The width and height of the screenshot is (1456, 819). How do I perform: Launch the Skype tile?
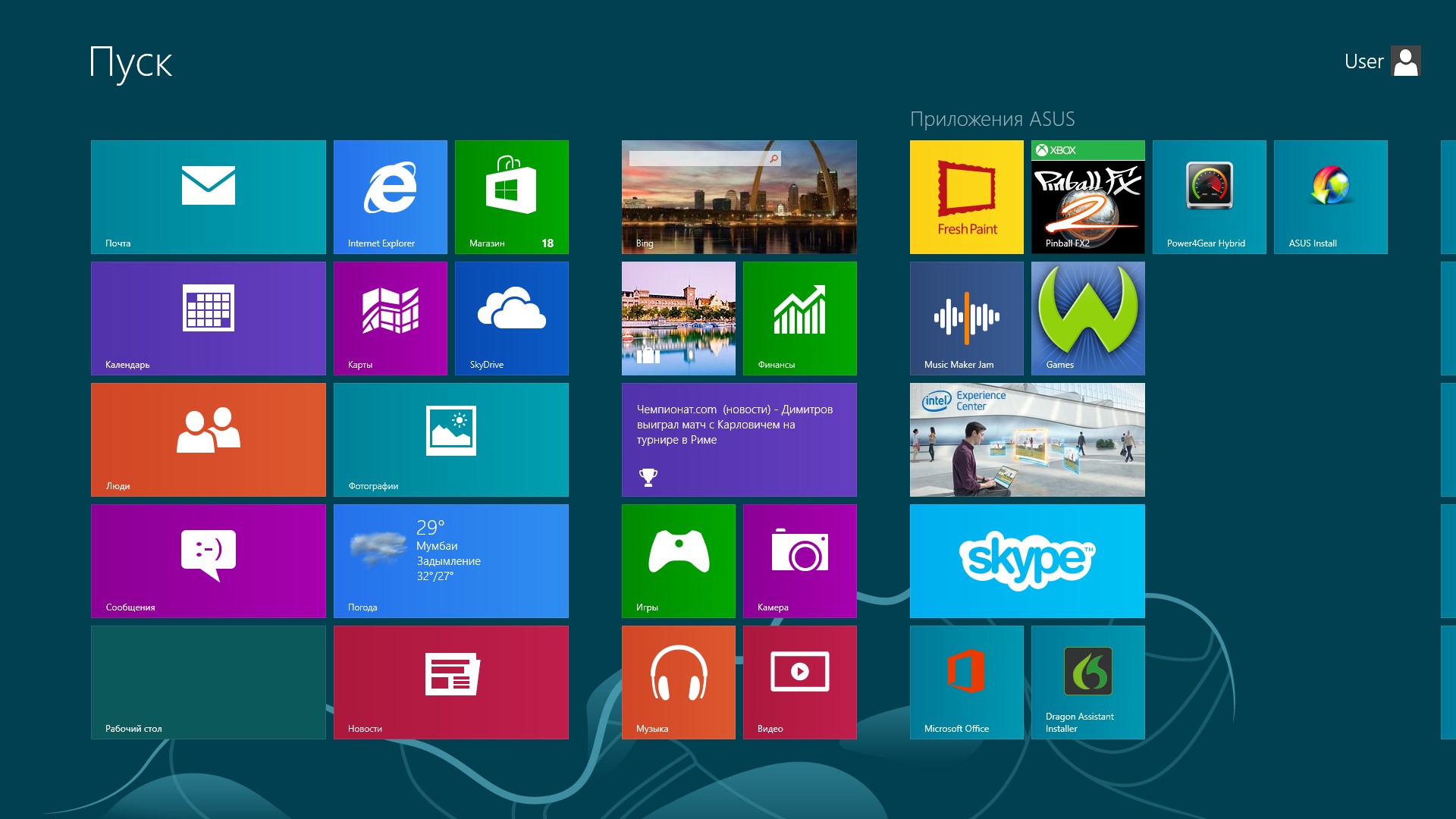point(1027,560)
